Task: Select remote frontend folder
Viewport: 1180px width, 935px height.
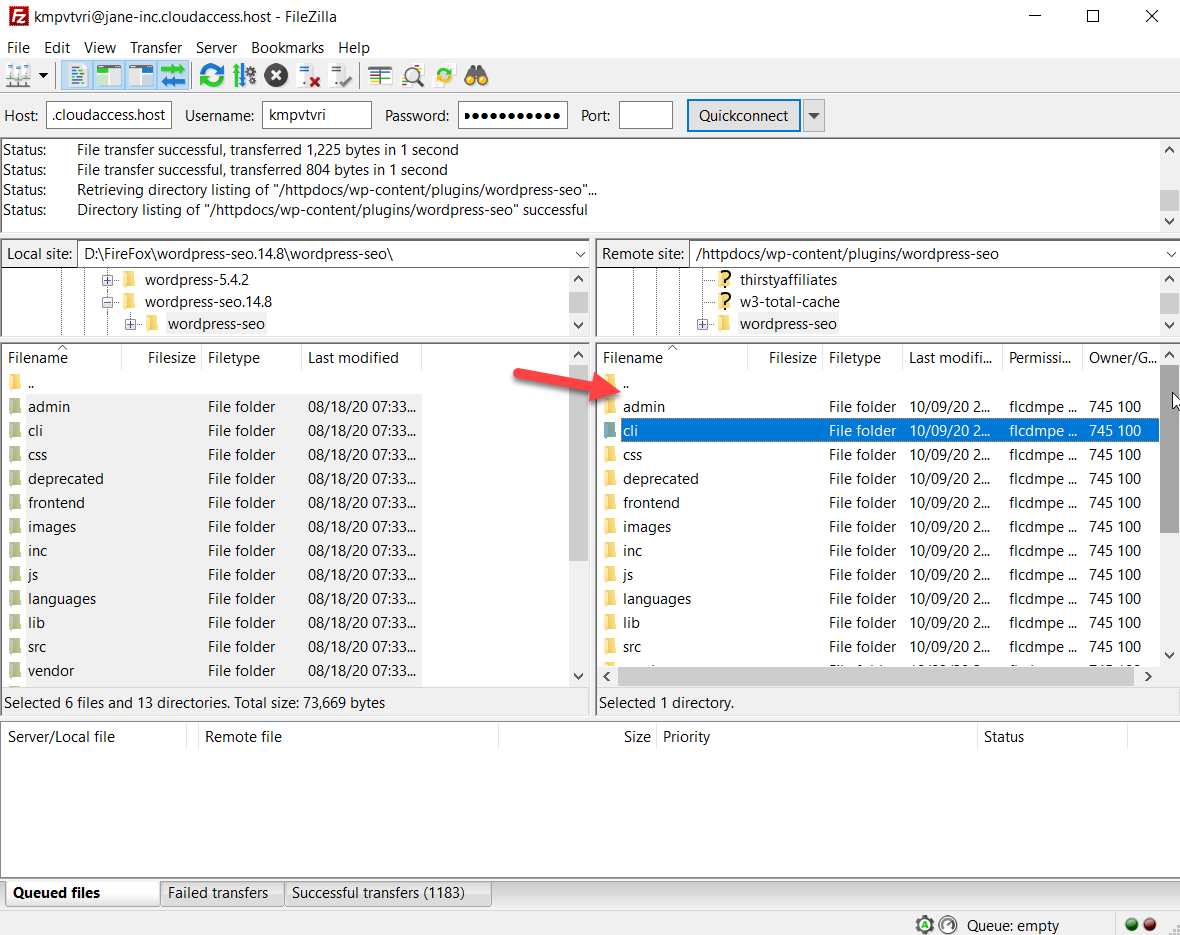Action: (x=879, y=503)
